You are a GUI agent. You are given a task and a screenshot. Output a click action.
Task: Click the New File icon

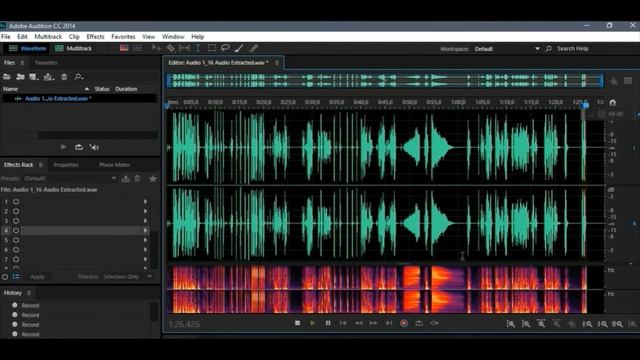[x=33, y=76]
